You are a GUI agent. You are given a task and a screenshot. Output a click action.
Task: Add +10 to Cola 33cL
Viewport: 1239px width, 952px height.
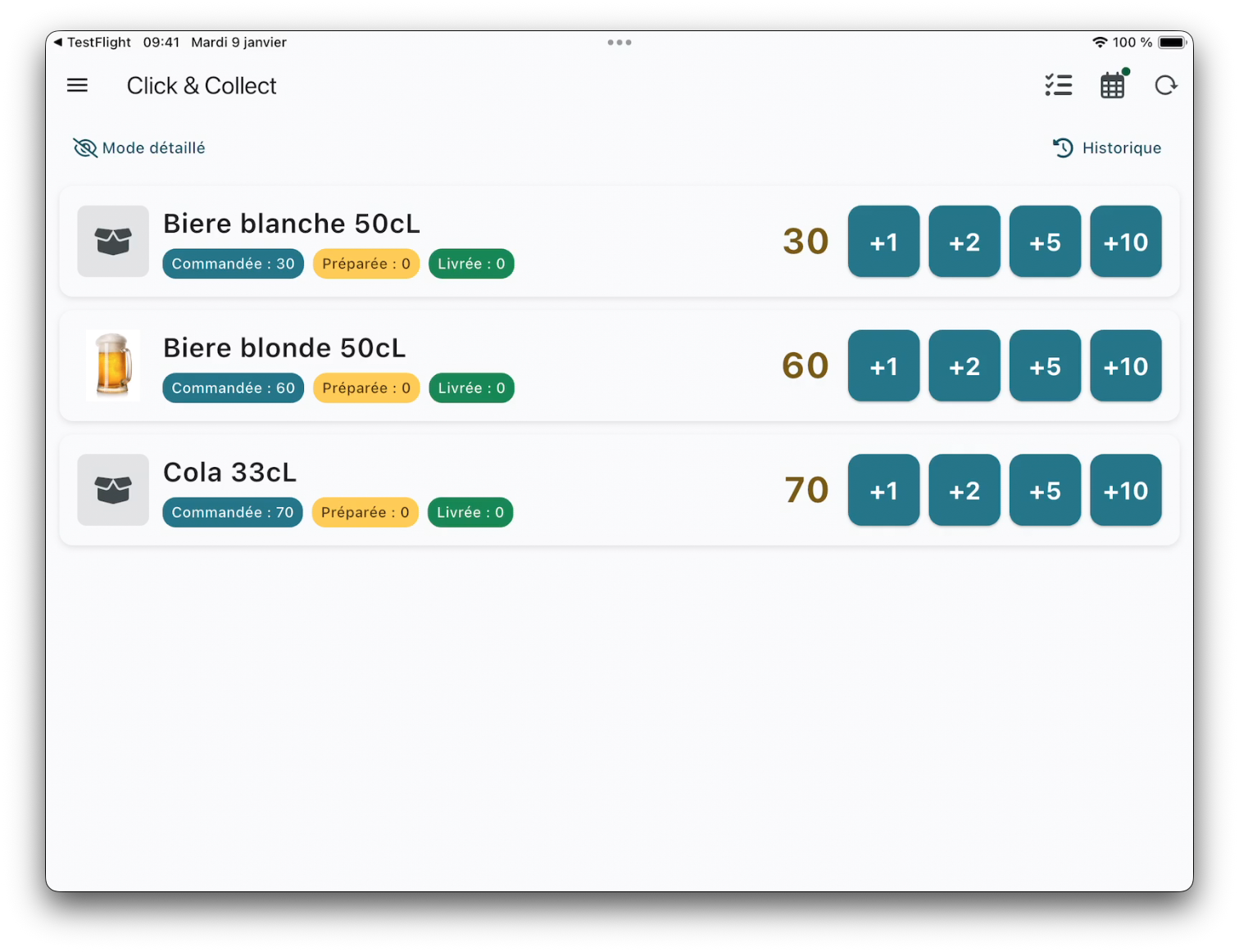pos(1125,491)
